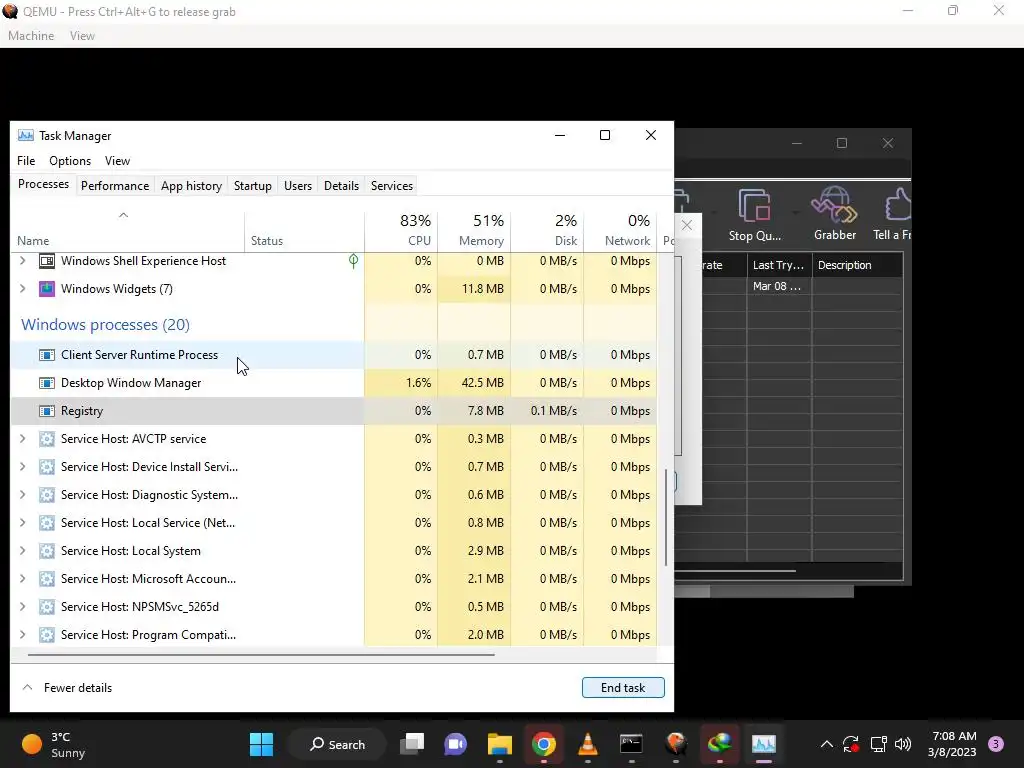This screenshot has height=768, width=1024.
Task: Click gear icon of Service Host: AVCTP service
Action: pyautogui.click(x=46, y=439)
